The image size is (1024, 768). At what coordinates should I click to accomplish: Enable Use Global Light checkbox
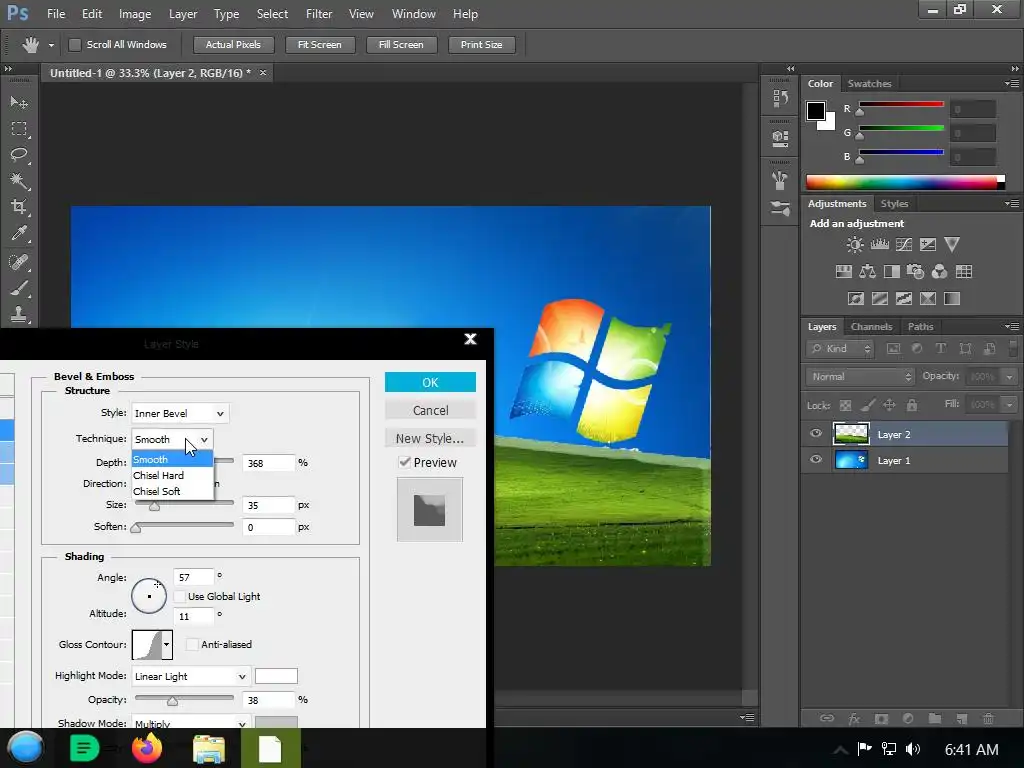180,597
